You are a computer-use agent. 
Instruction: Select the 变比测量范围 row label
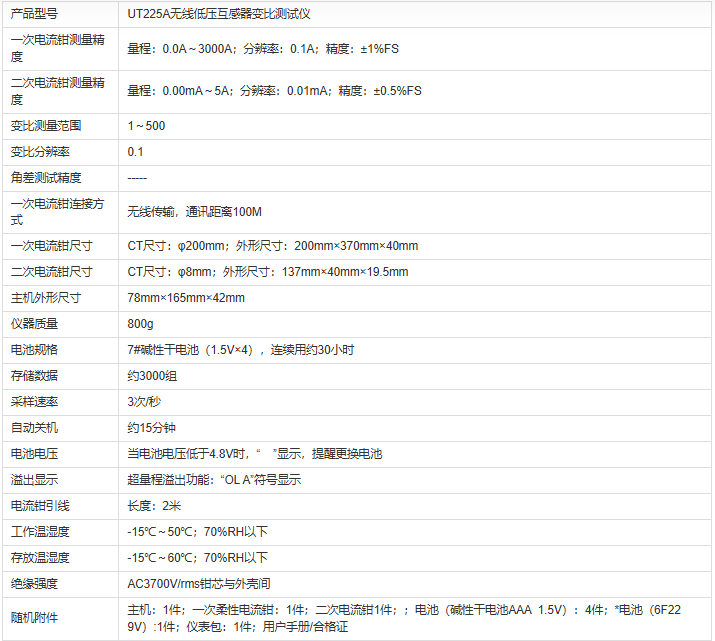tap(46, 126)
